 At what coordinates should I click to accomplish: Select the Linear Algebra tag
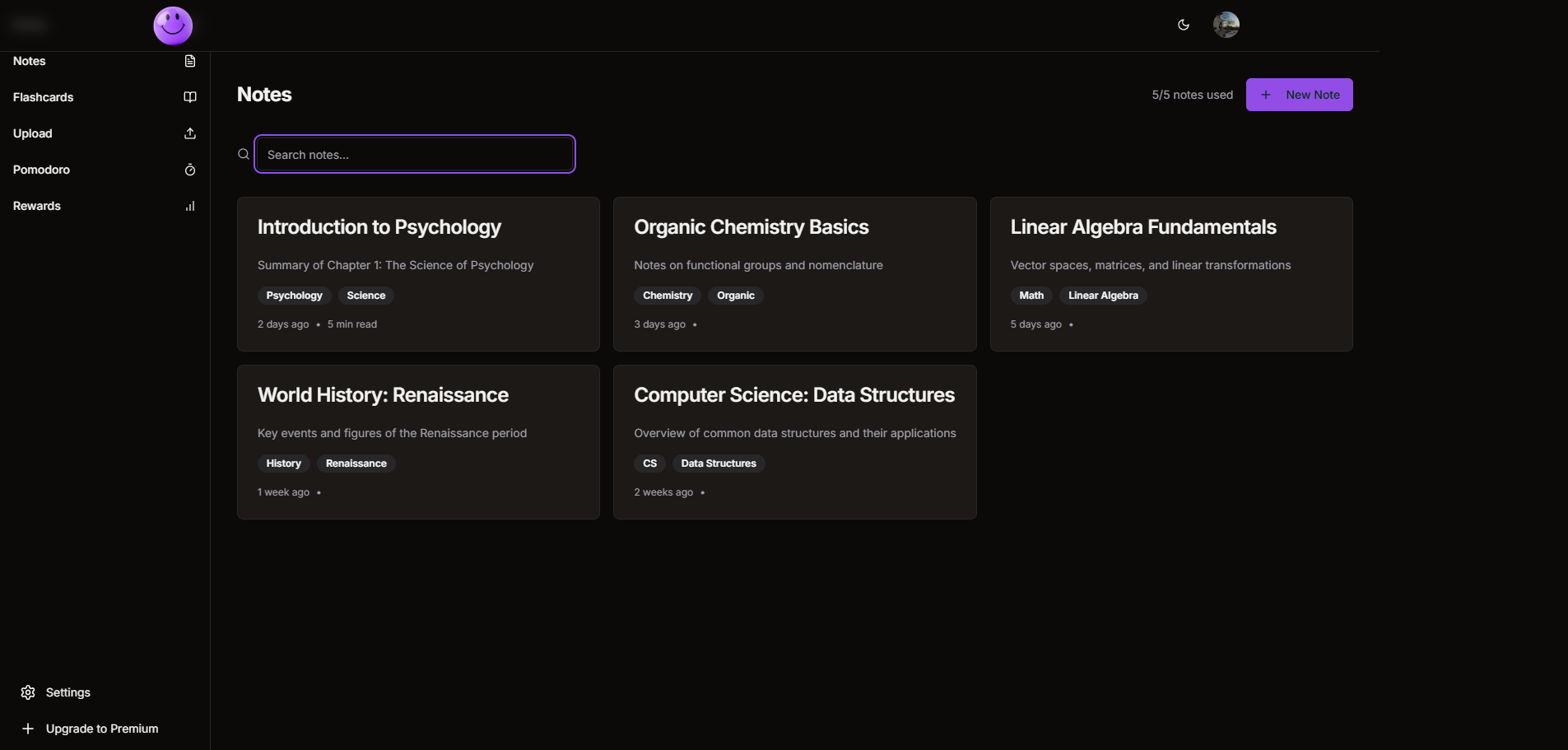click(1103, 296)
